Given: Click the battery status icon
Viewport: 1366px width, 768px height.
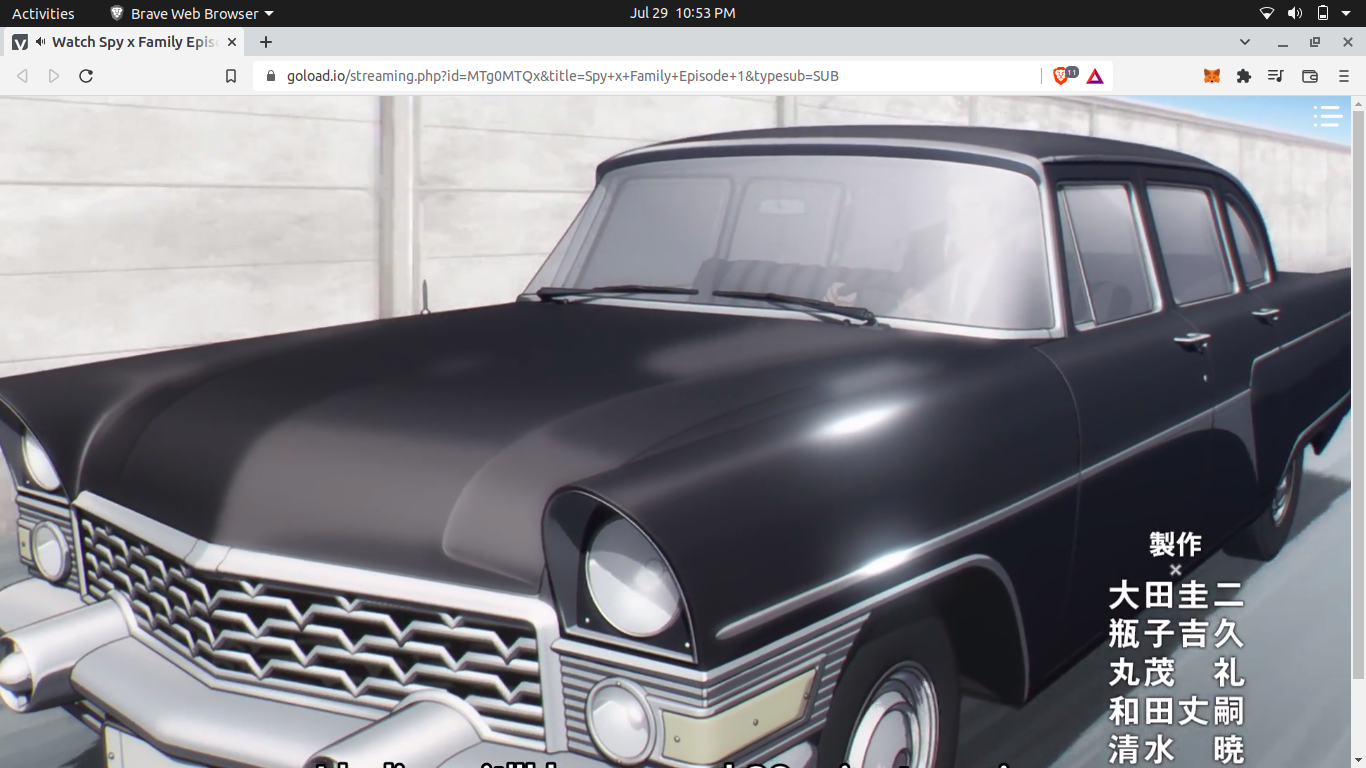Looking at the screenshot, I should coord(1322,13).
